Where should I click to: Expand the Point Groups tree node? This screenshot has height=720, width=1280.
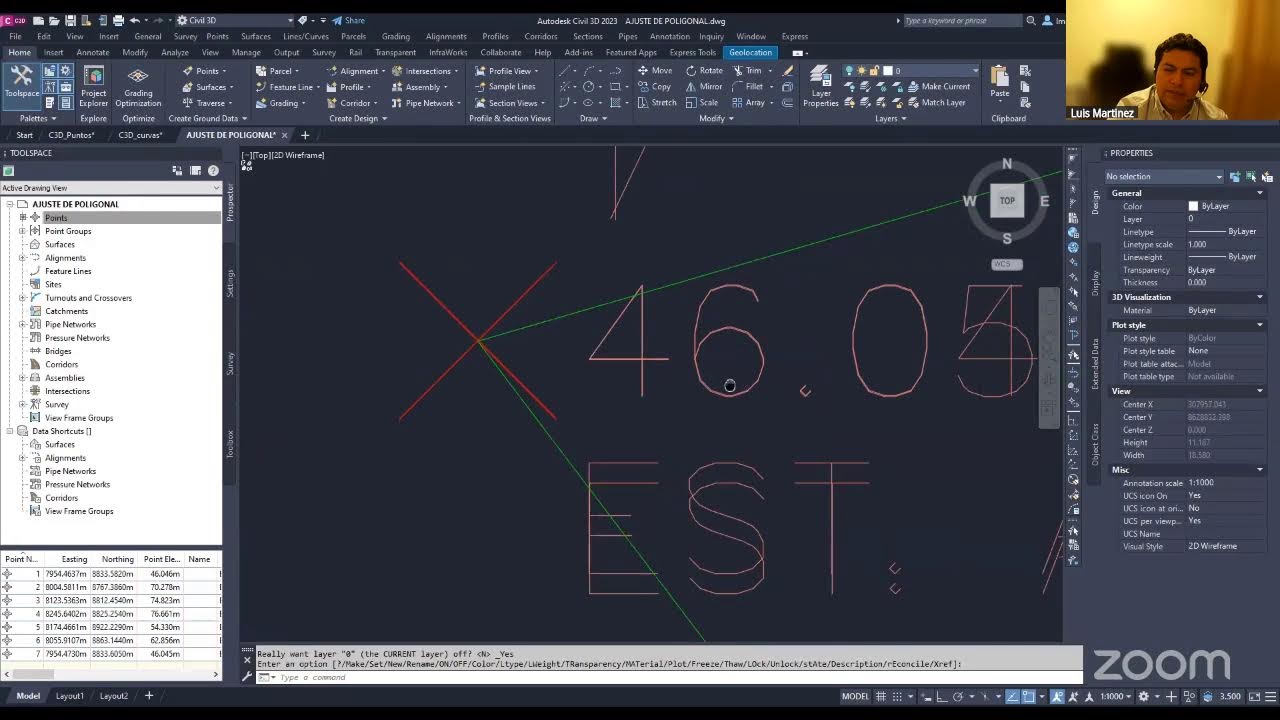(23, 231)
